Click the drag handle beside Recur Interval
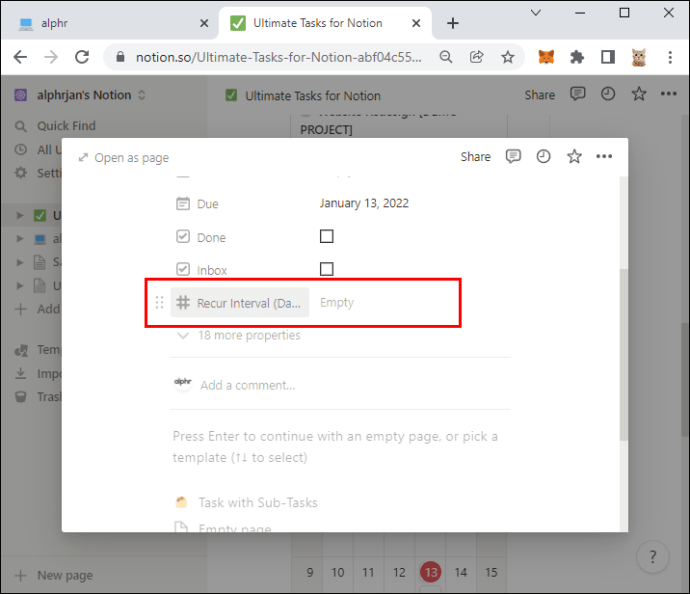This screenshot has width=690, height=594. [159, 303]
